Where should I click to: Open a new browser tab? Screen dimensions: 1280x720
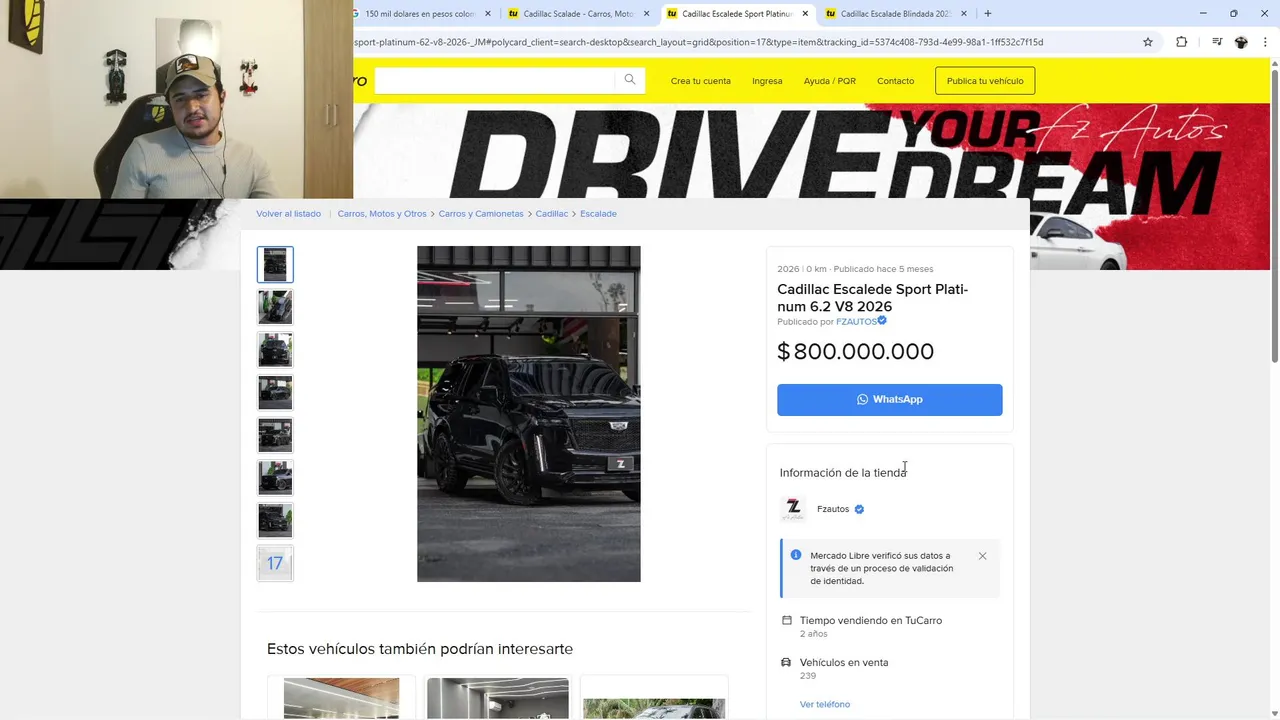click(988, 14)
